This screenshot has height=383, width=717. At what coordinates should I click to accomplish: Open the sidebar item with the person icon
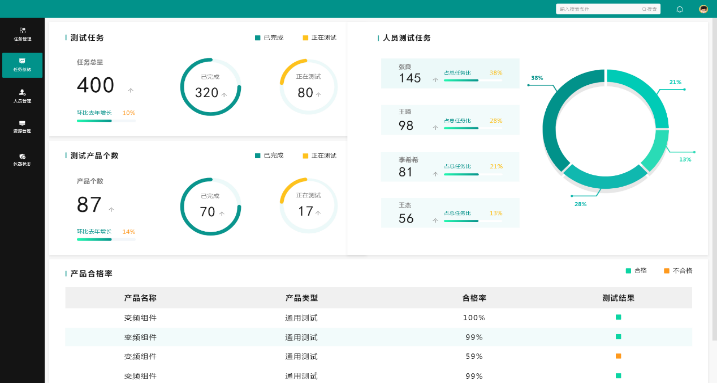click(x=22, y=96)
